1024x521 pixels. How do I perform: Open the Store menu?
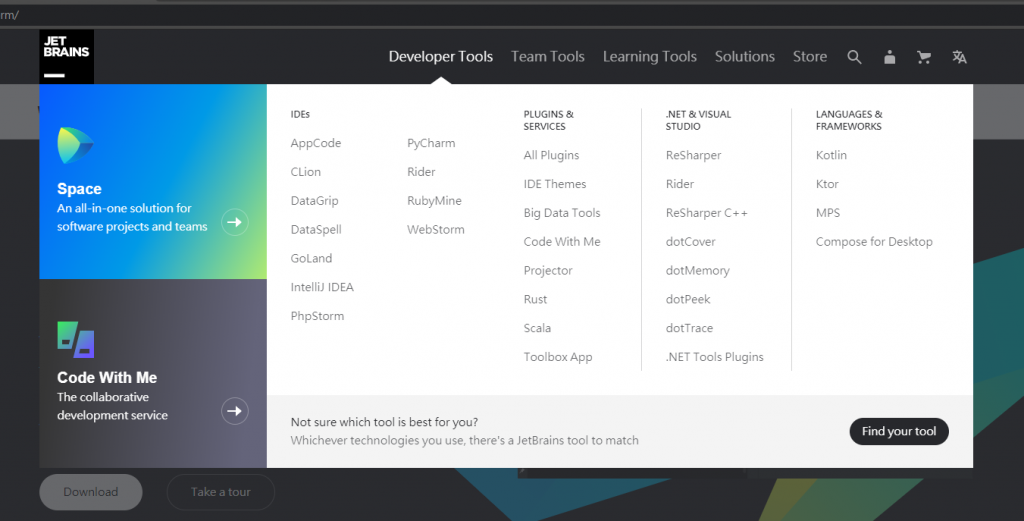click(x=810, y=57)
